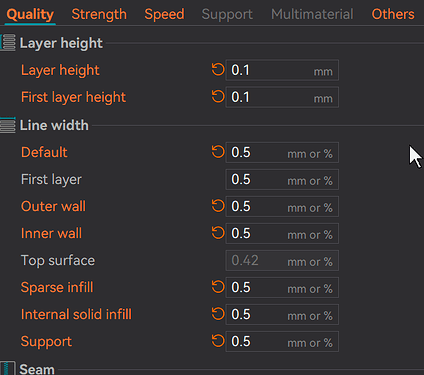Screen dimensions: 424x375
Task: Reset Default line width value
Action: [218, 152]
